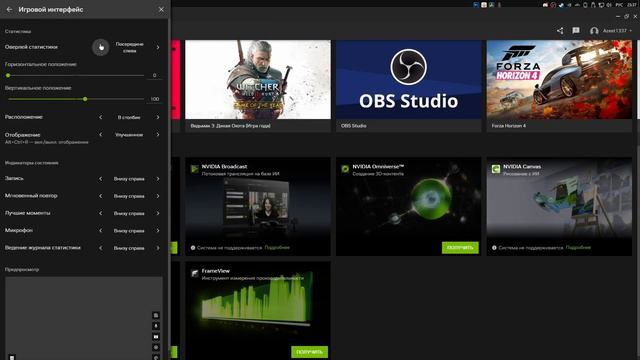
Task: Open the notifications message icon
Action: click(576, 31)
